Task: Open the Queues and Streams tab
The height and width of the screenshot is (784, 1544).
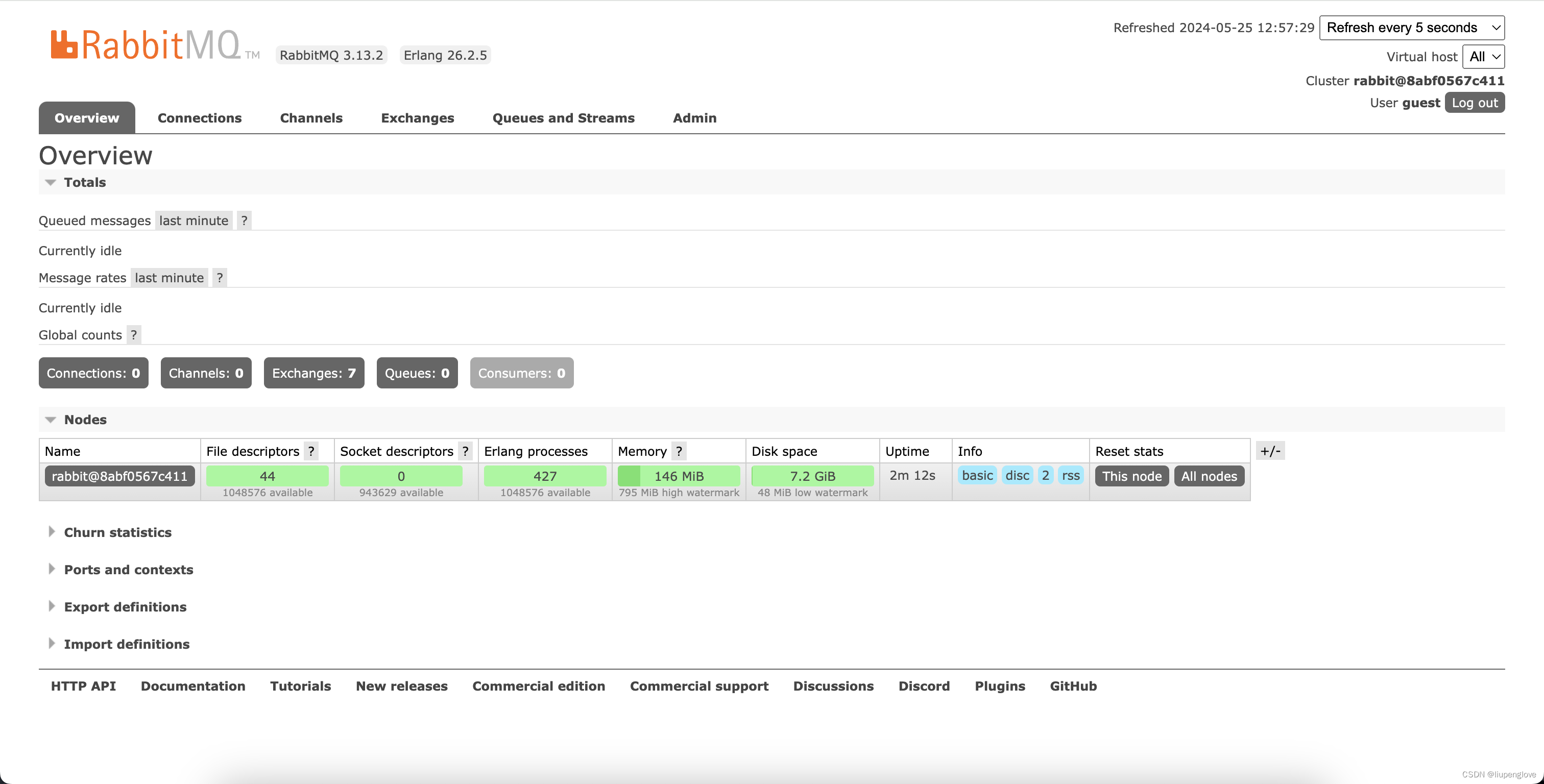Action: 563,118
